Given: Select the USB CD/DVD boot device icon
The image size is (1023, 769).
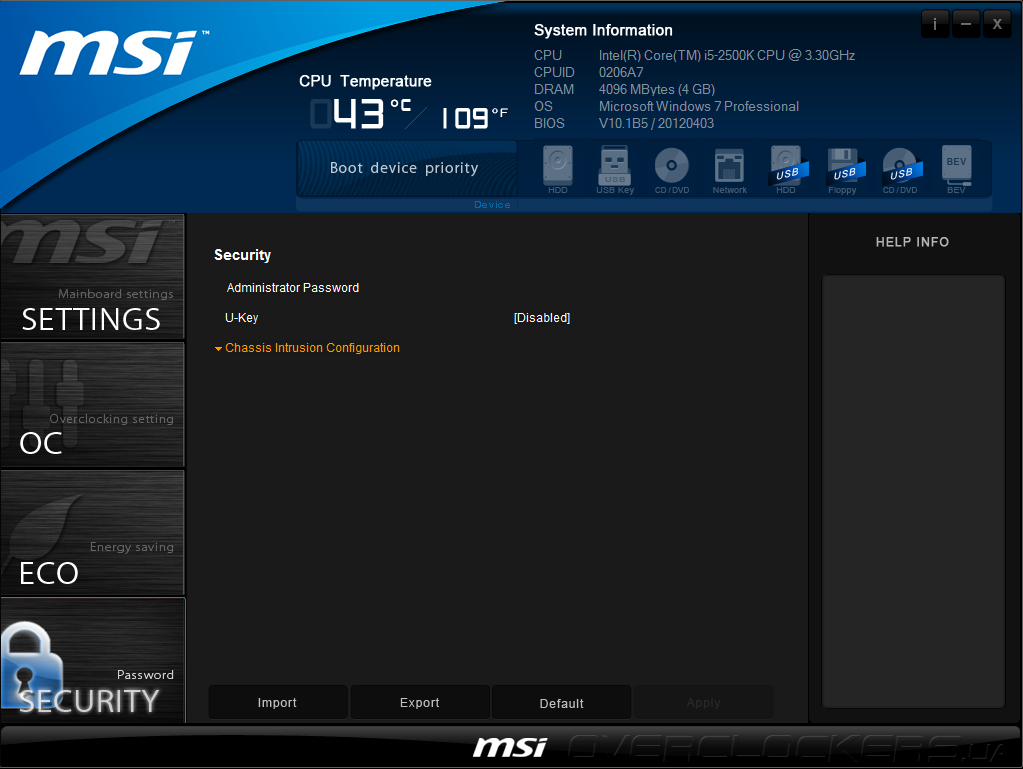Looking at the screenshot, I should coord(901,169).
